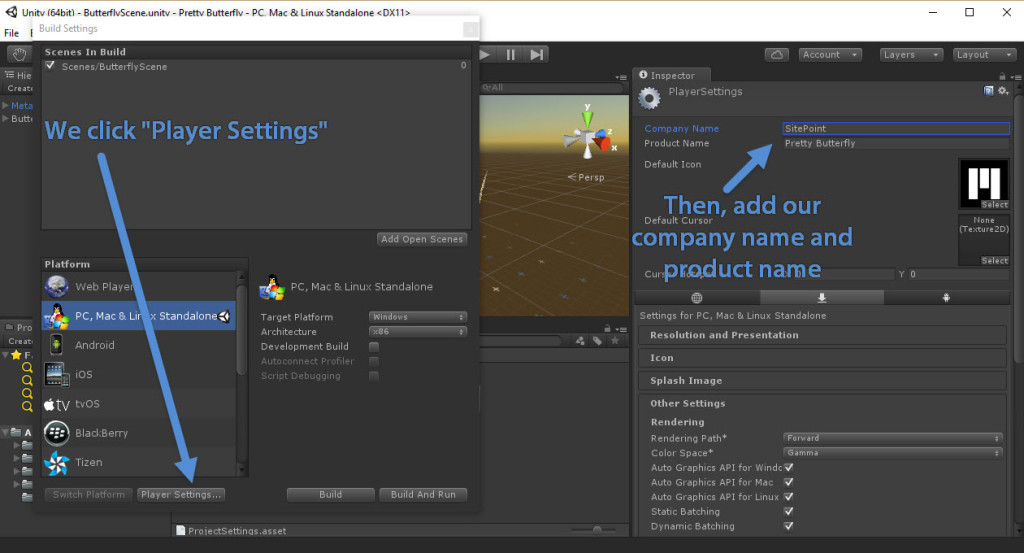Select the Web Player platform icon
This screenshot has width=1024, height=553.
56,287
